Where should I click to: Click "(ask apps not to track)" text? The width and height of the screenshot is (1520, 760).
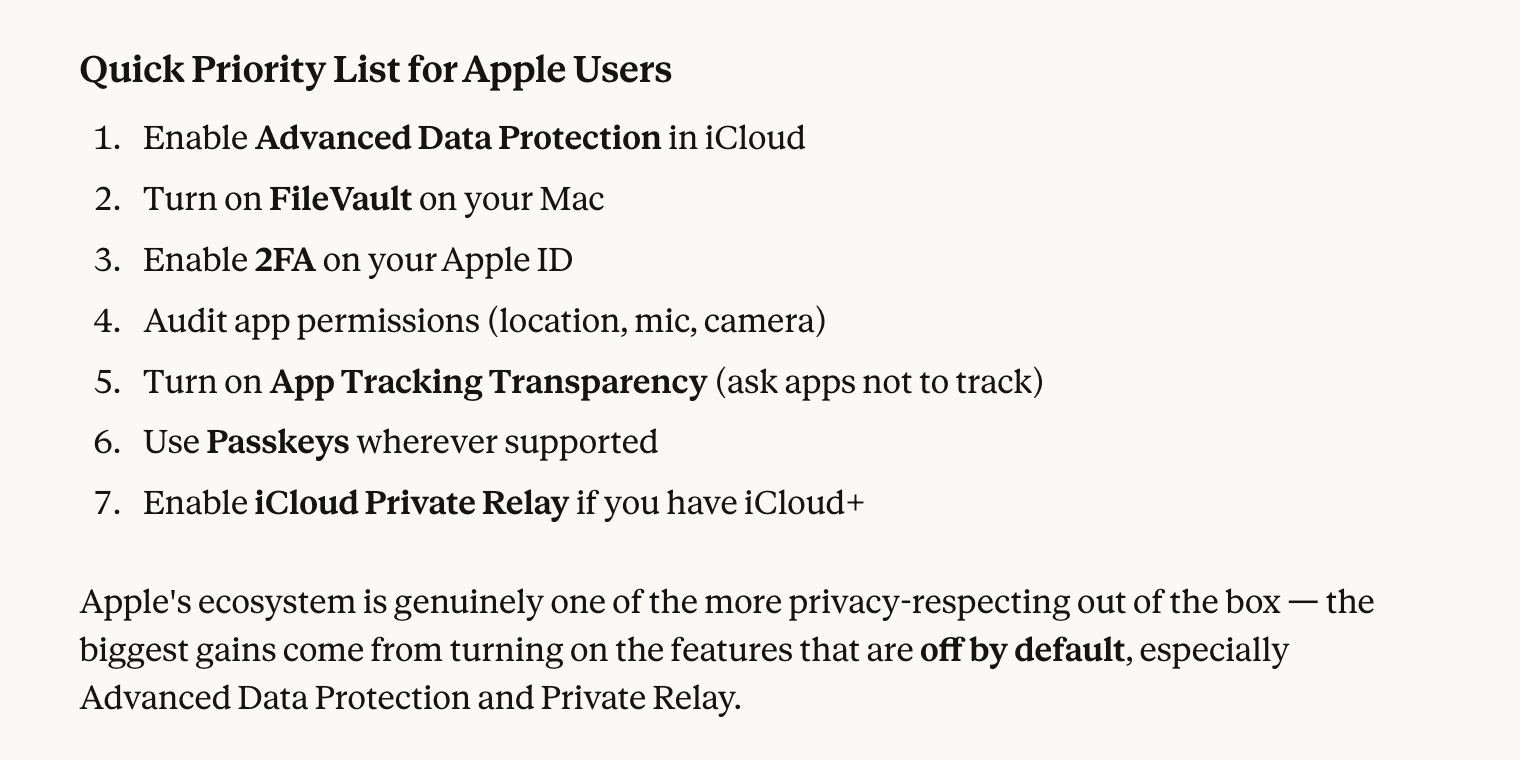click(879, 382)
